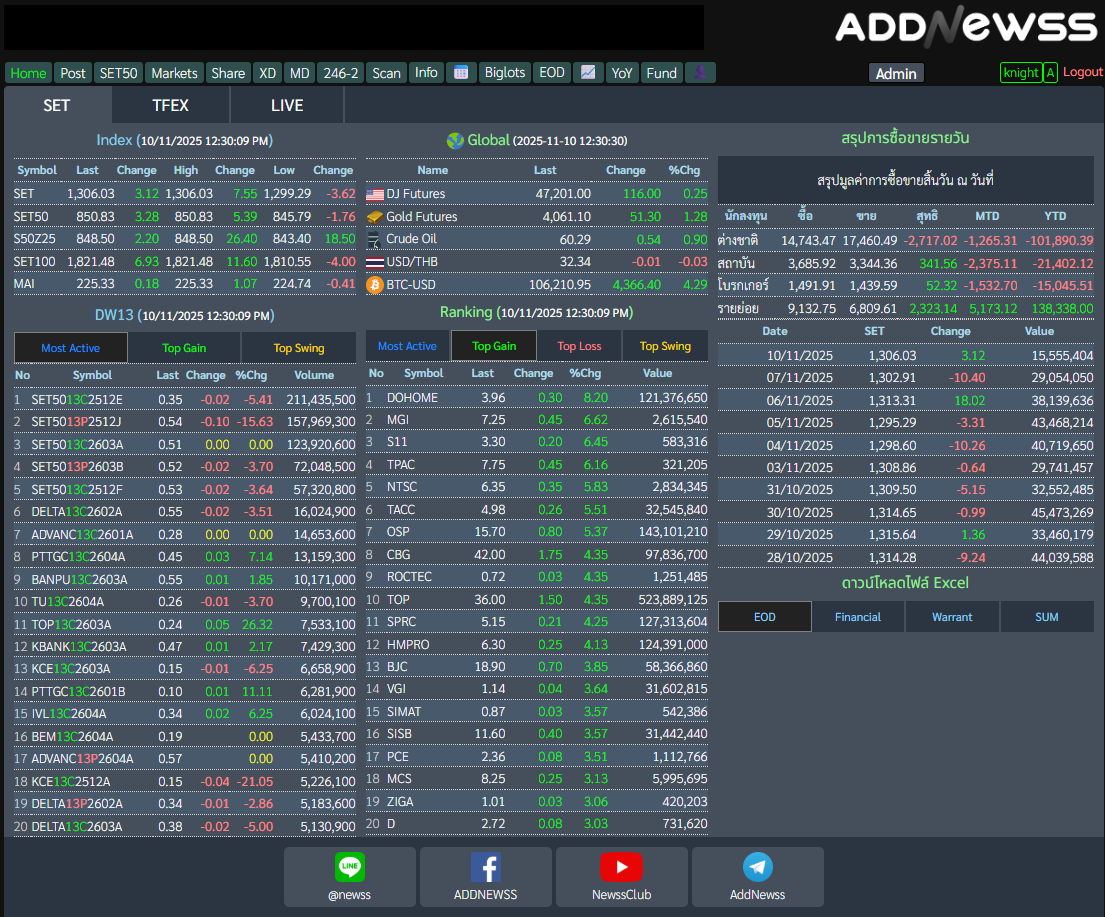Click the Gold Futures icon in Global table

point(375,217)
